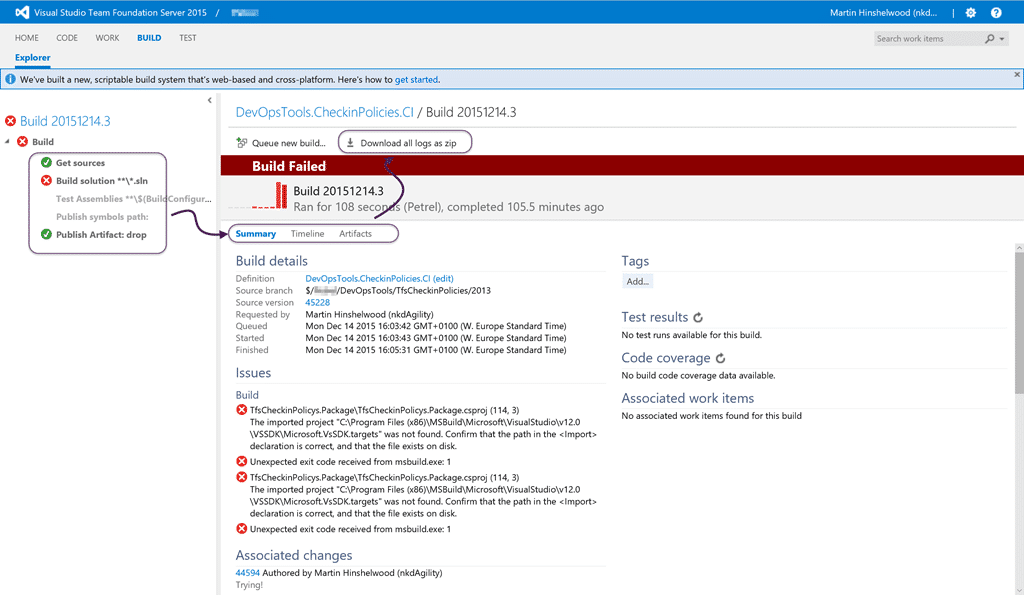Click the search magnifier icon

pos(989,39)
